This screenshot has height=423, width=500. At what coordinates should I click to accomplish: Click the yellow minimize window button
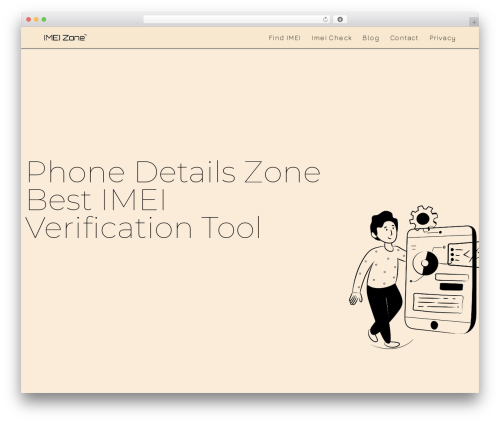36,19
